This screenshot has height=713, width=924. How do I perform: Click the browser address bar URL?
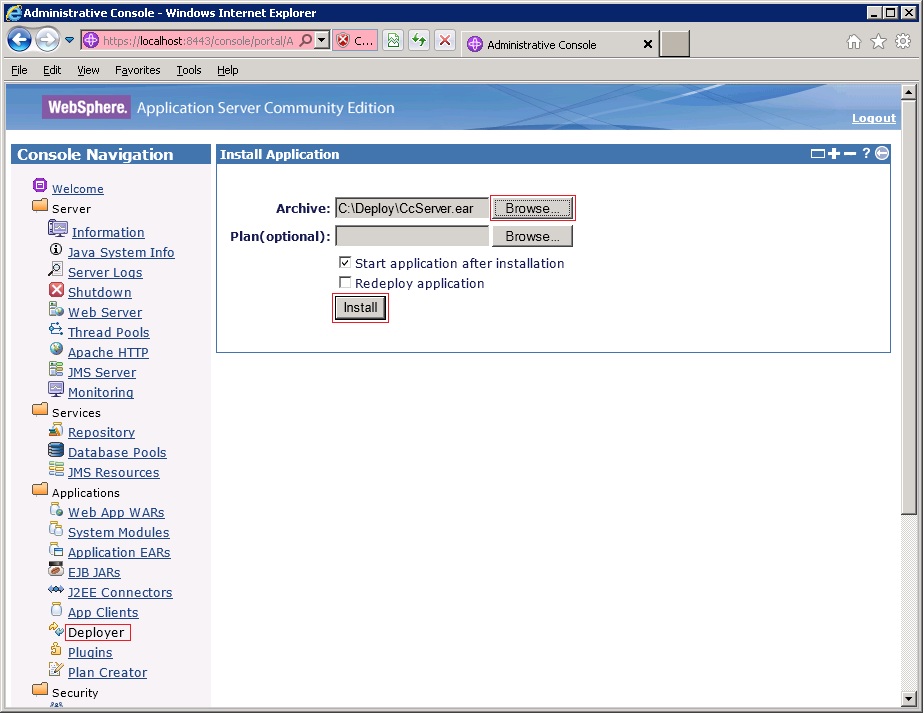pos(198,41)
